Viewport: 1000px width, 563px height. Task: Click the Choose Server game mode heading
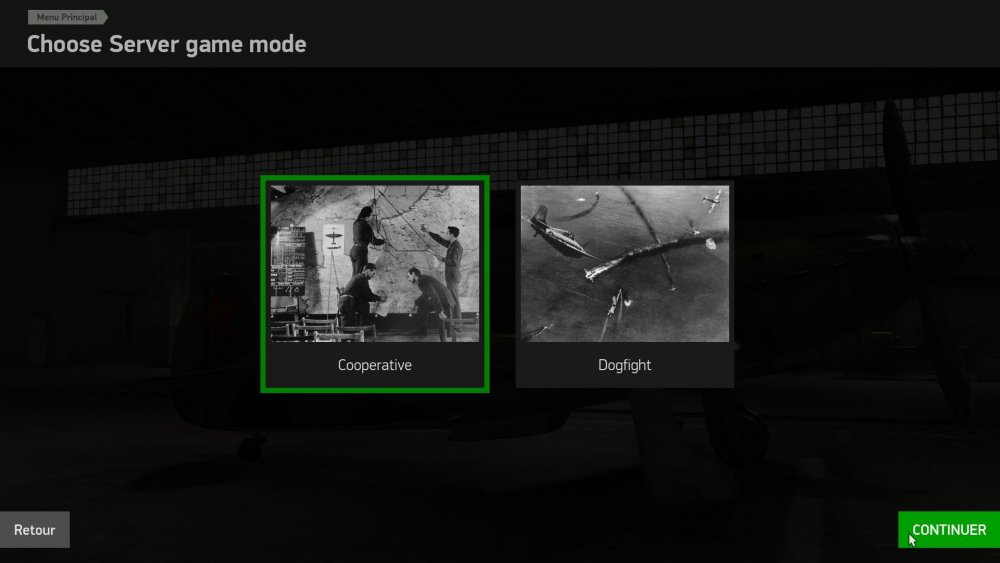(166, 44)
